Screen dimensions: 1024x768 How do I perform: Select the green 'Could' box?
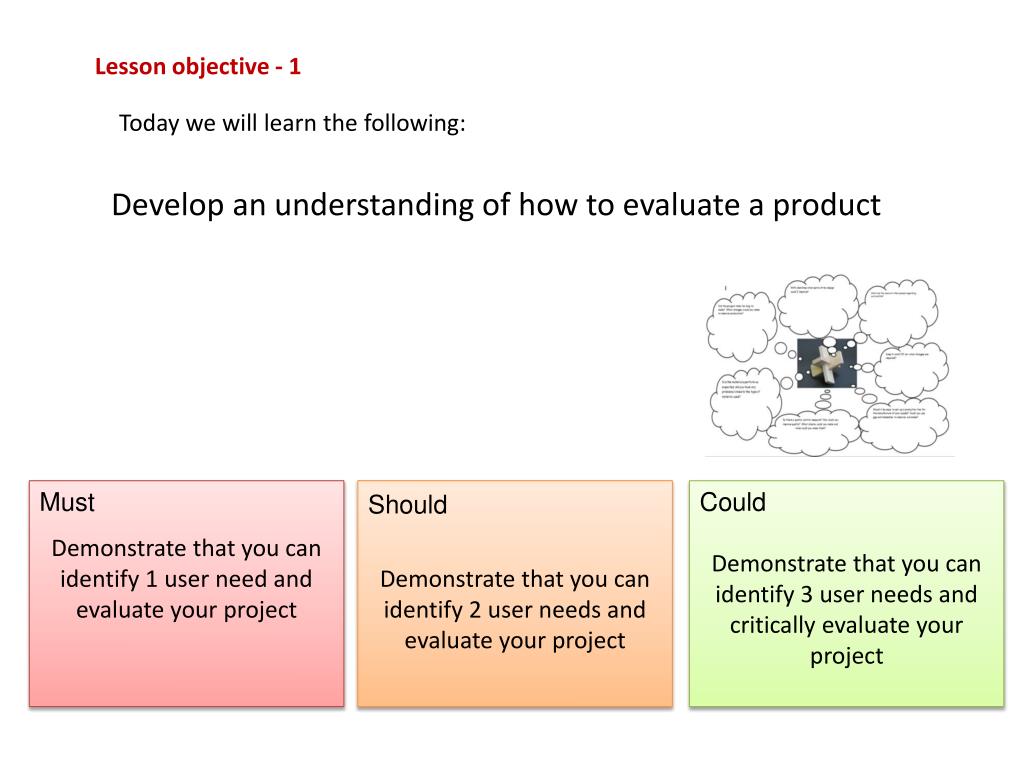point(846,594)
